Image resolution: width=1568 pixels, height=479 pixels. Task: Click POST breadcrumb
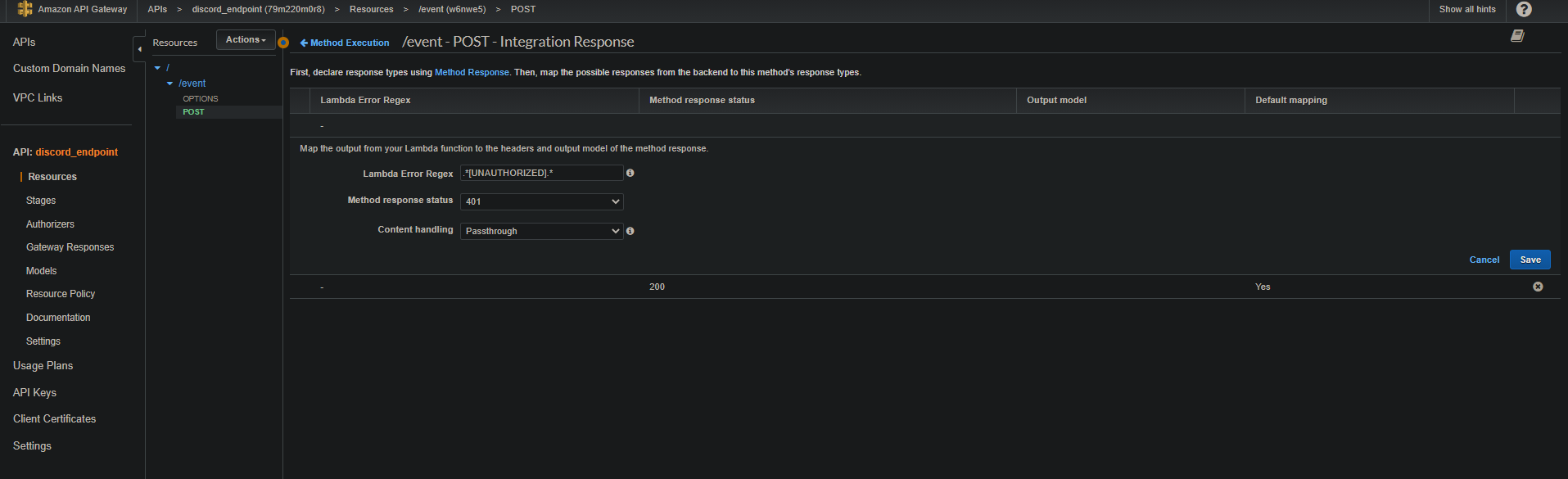[523, 9]
